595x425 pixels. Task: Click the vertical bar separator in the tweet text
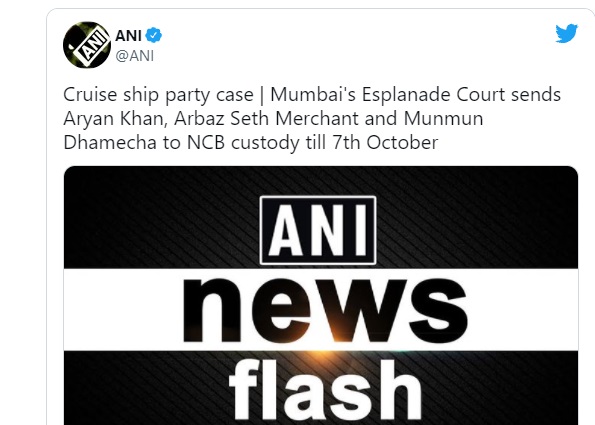[x=262, y=95]
